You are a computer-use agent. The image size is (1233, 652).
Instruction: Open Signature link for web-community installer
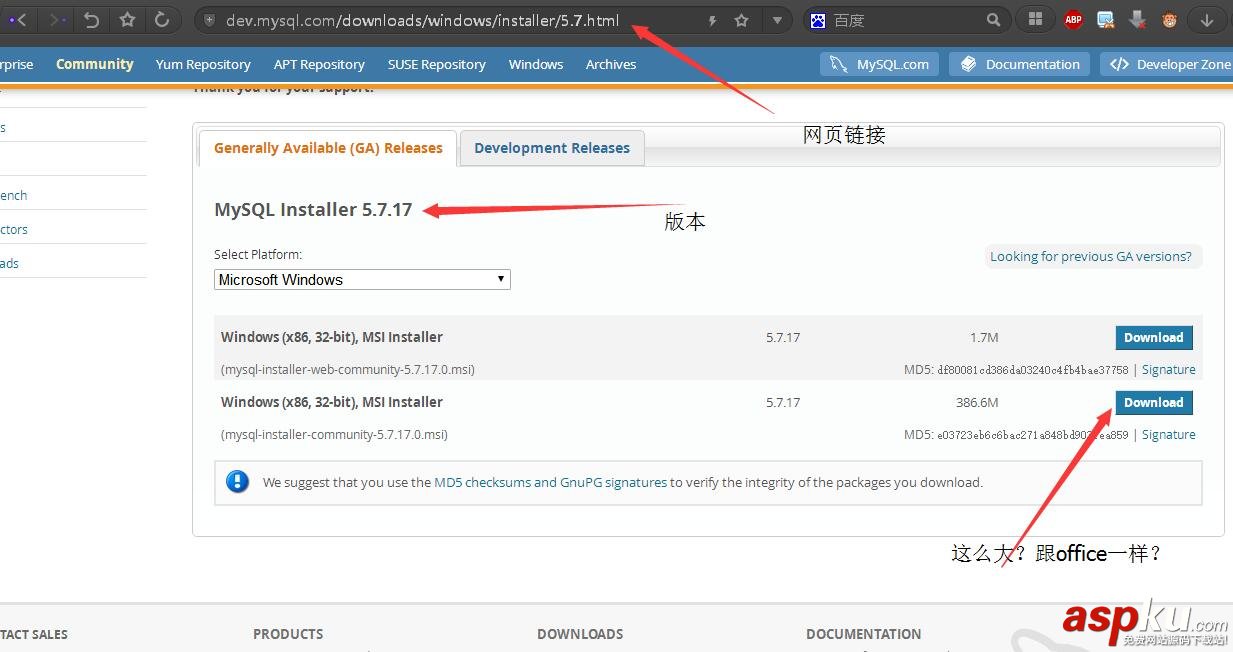(x=1168, y=370)
